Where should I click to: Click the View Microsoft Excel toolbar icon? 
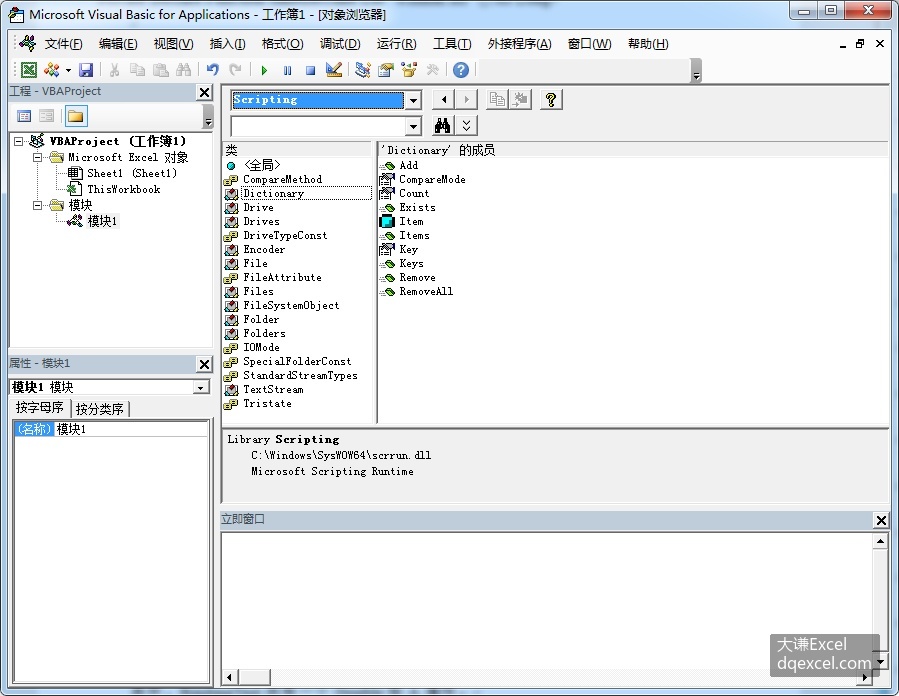pos(29,70)
